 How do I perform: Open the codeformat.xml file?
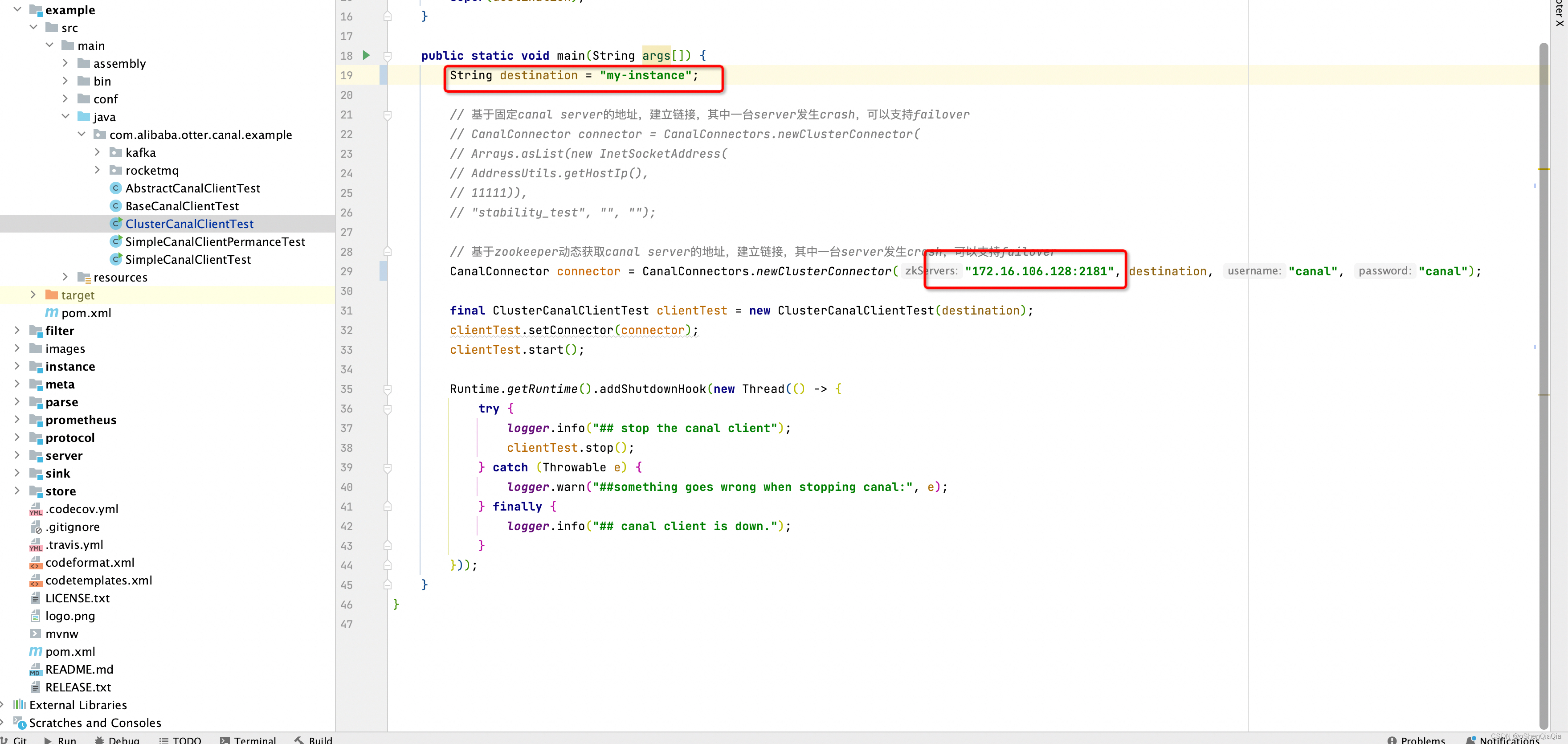[90, 563]
